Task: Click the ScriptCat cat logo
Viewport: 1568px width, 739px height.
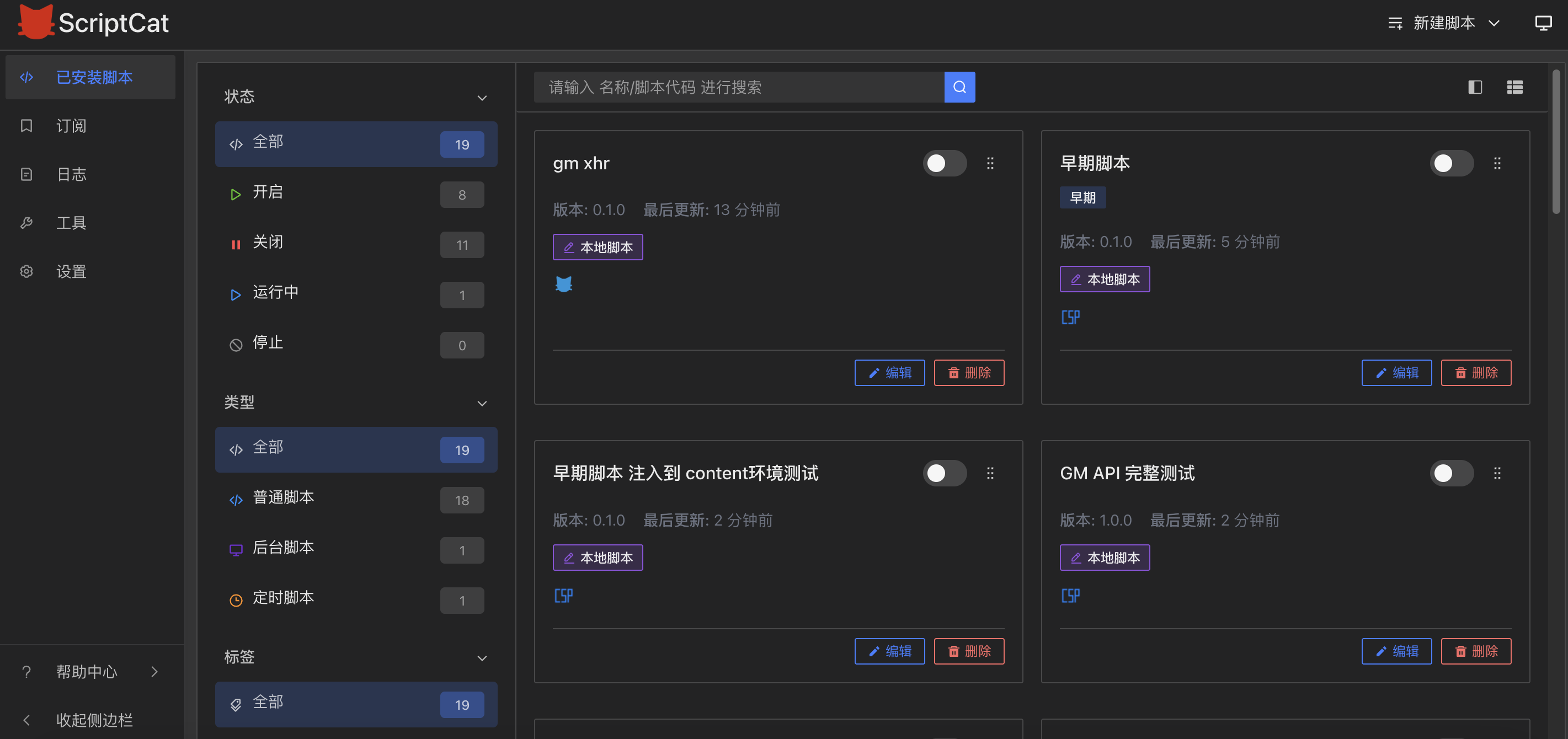Action: 36,22
